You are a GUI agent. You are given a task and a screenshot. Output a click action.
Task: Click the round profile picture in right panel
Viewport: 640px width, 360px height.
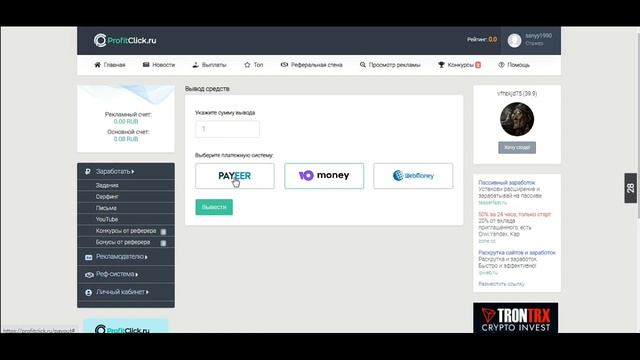click(517, 119)
